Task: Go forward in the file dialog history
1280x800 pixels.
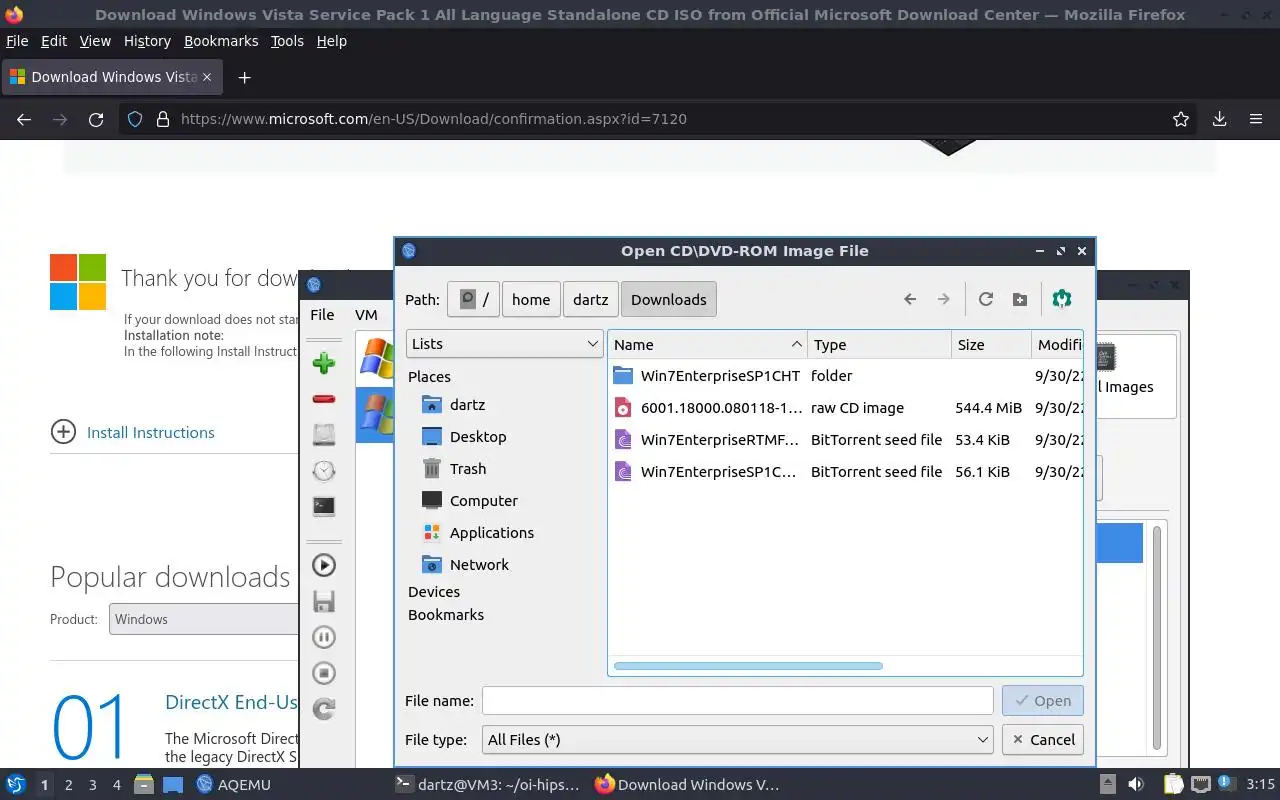Action: (x=943, y=299)
